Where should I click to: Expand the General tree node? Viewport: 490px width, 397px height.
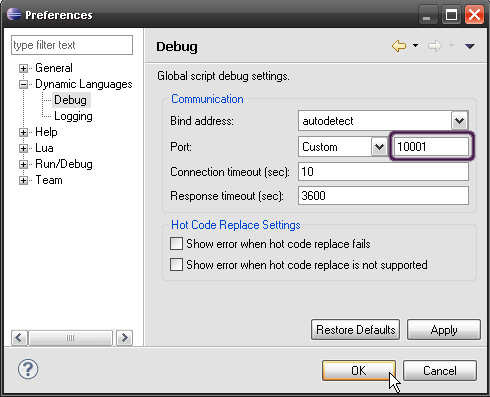[x=23, y=68]
